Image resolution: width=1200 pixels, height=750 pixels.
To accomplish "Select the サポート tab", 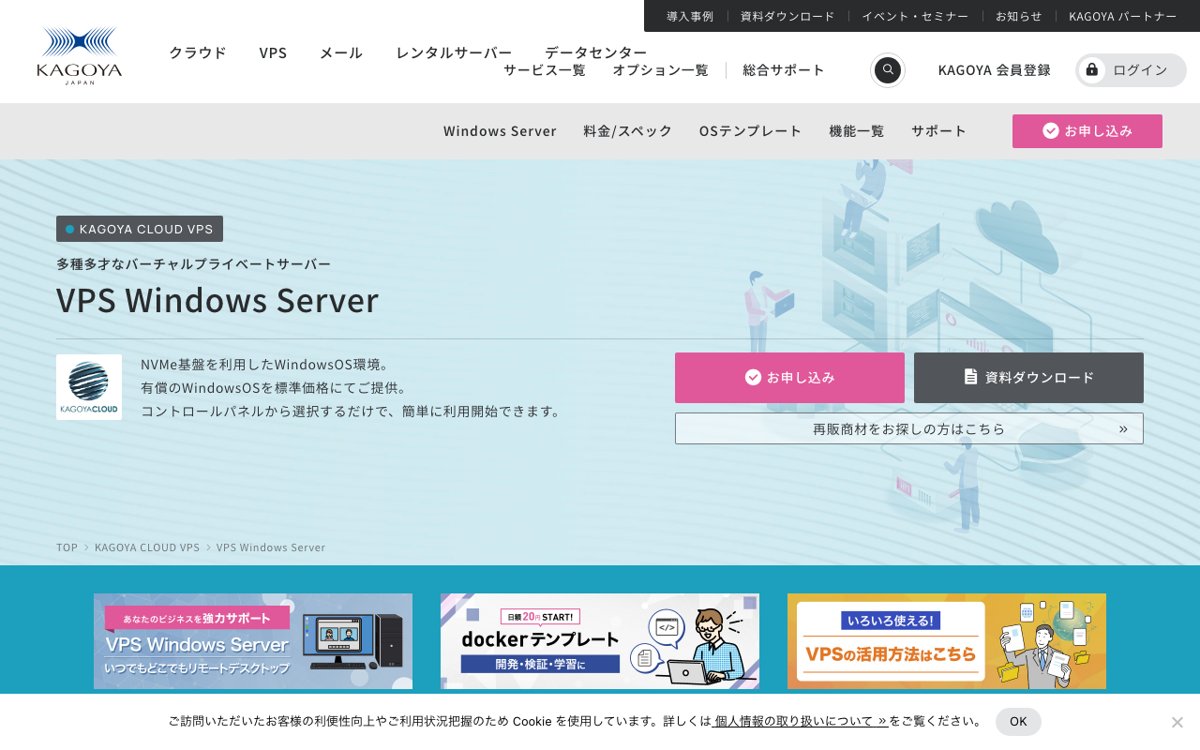I will [938, 131].
